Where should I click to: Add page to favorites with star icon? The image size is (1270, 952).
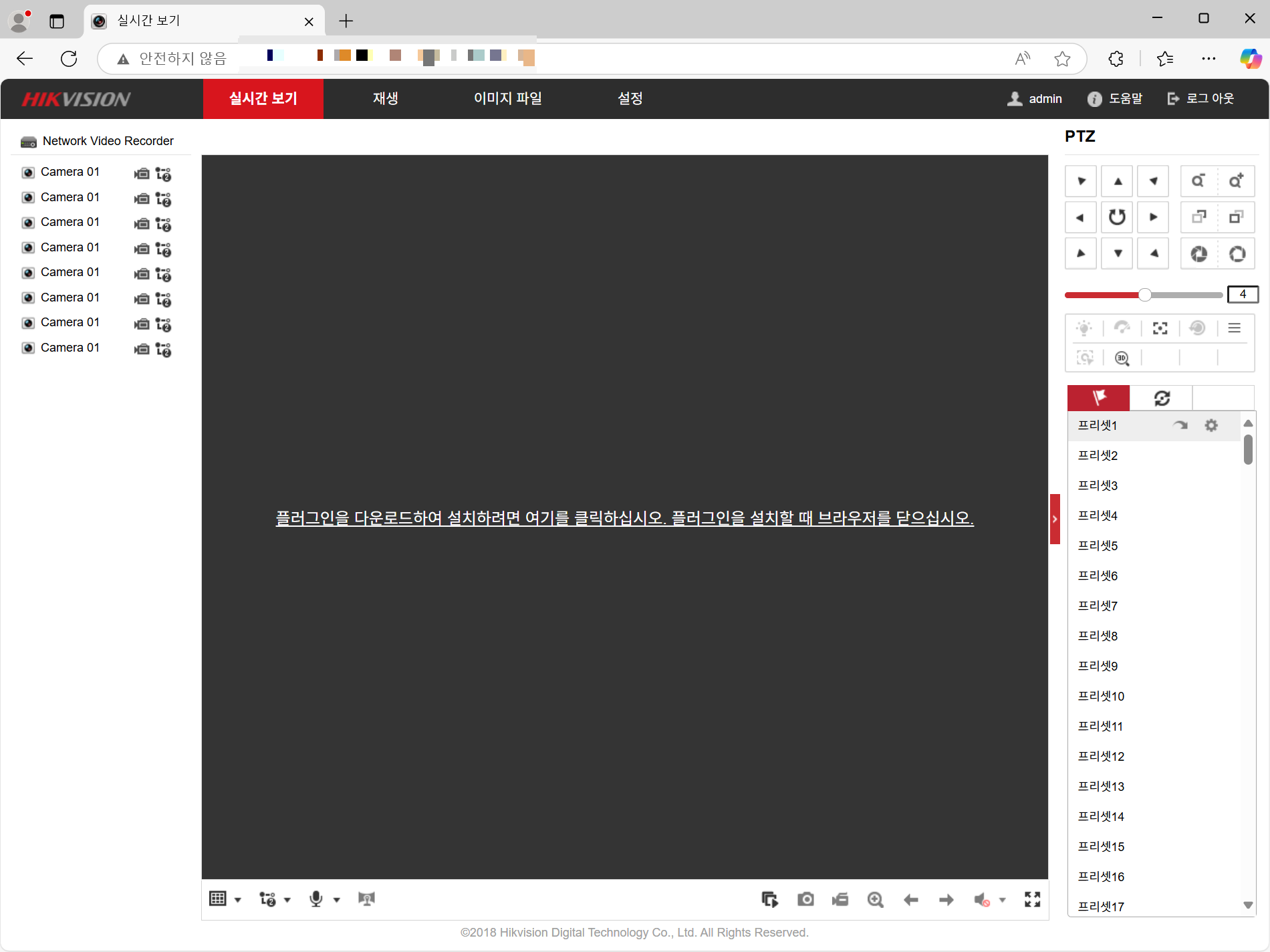pyautogui.click(x=1062, y=59)
